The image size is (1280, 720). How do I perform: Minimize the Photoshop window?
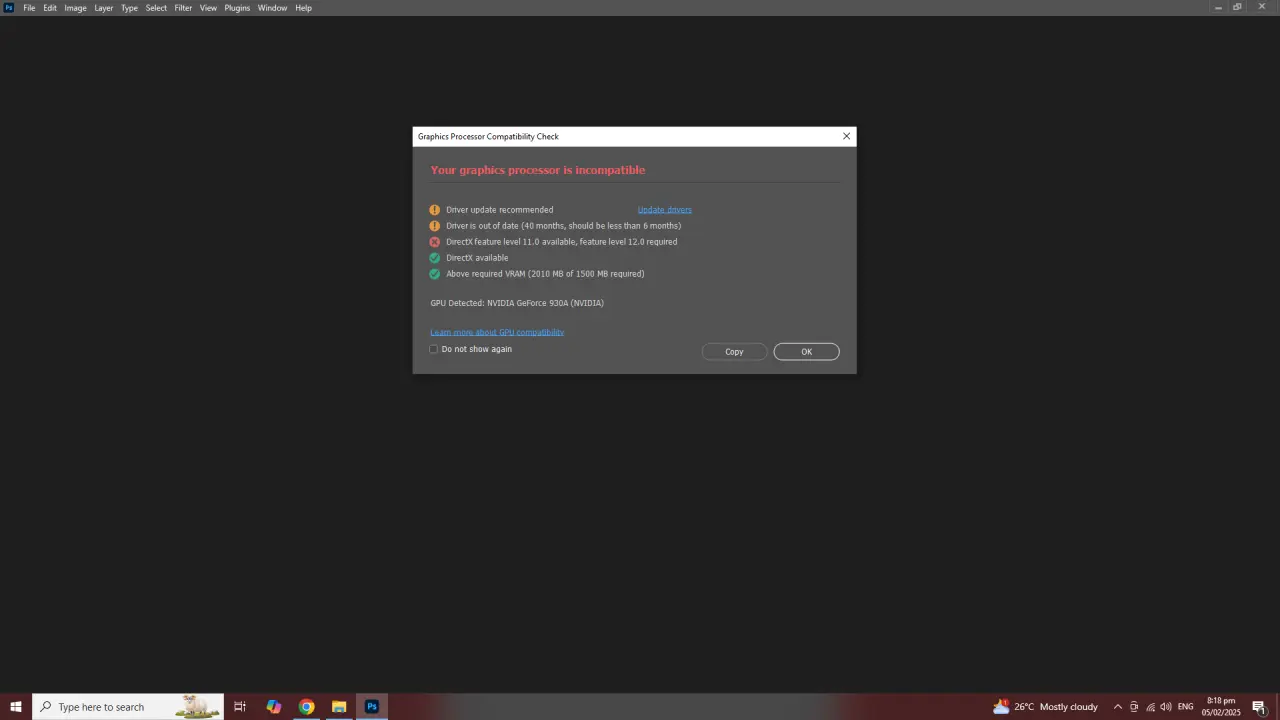click(1218, 8)
